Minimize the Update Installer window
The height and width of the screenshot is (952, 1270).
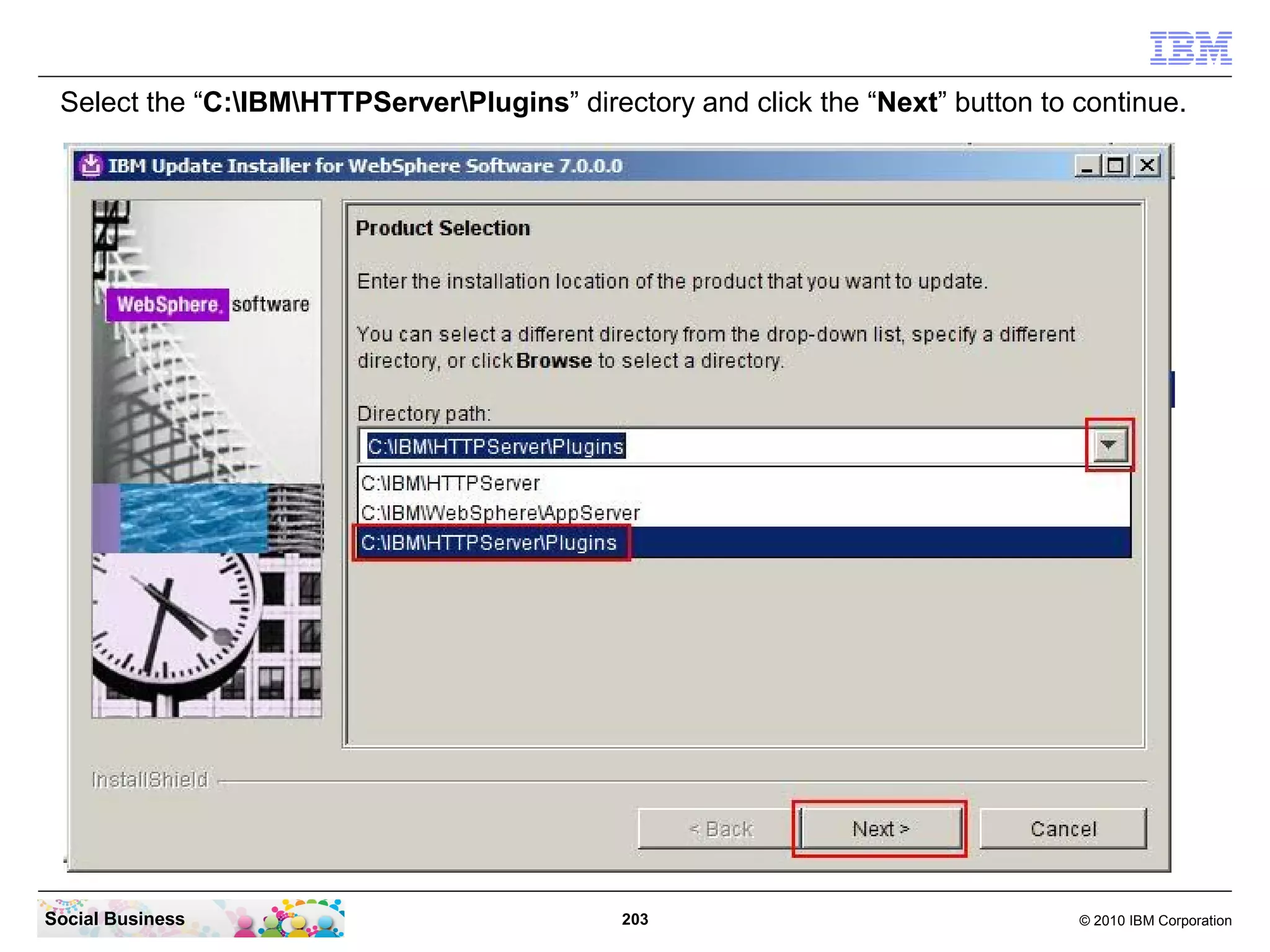pos(1088,165)
